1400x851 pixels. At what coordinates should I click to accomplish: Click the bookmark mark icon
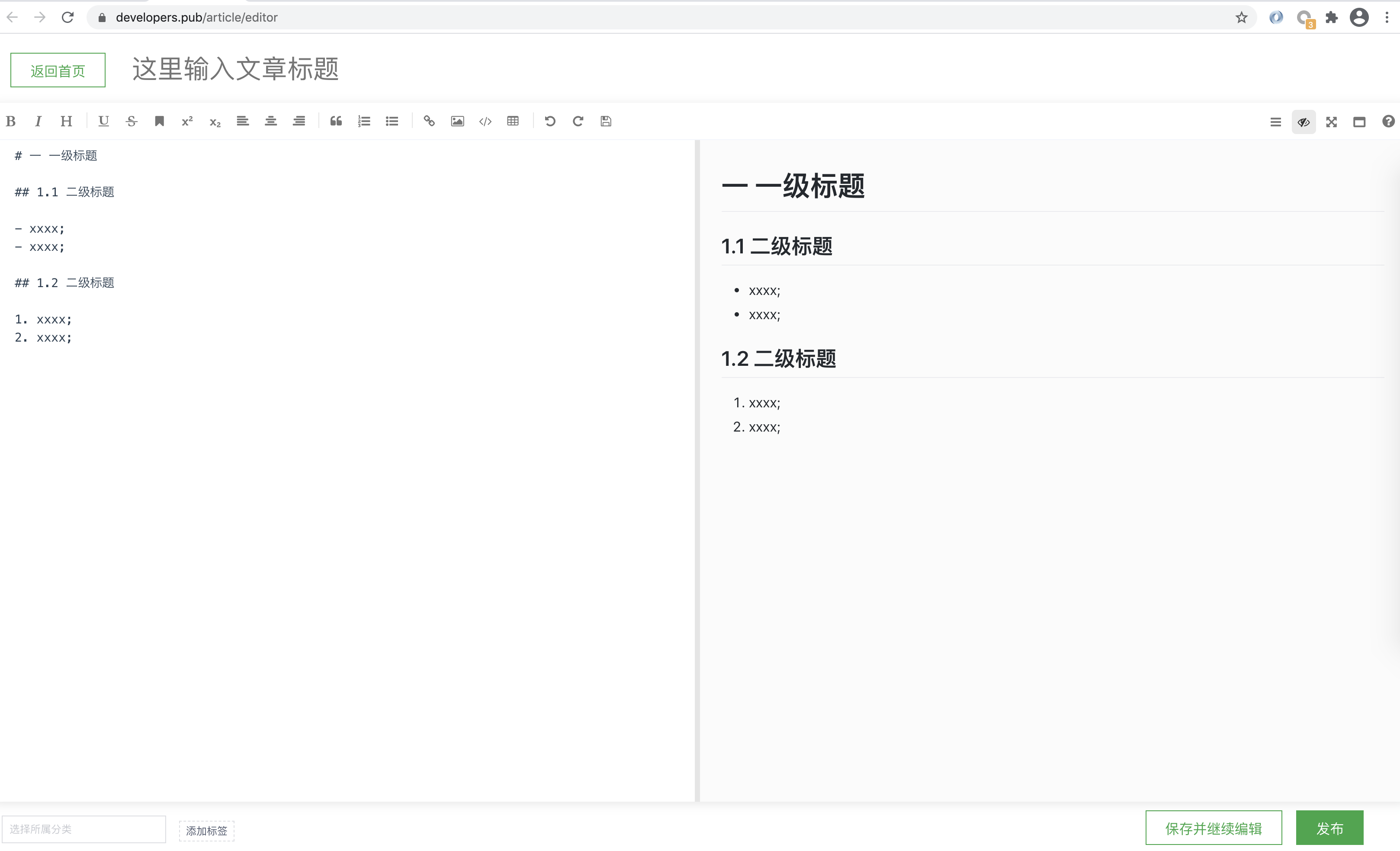pyautogui.click(x=159, y=121)
